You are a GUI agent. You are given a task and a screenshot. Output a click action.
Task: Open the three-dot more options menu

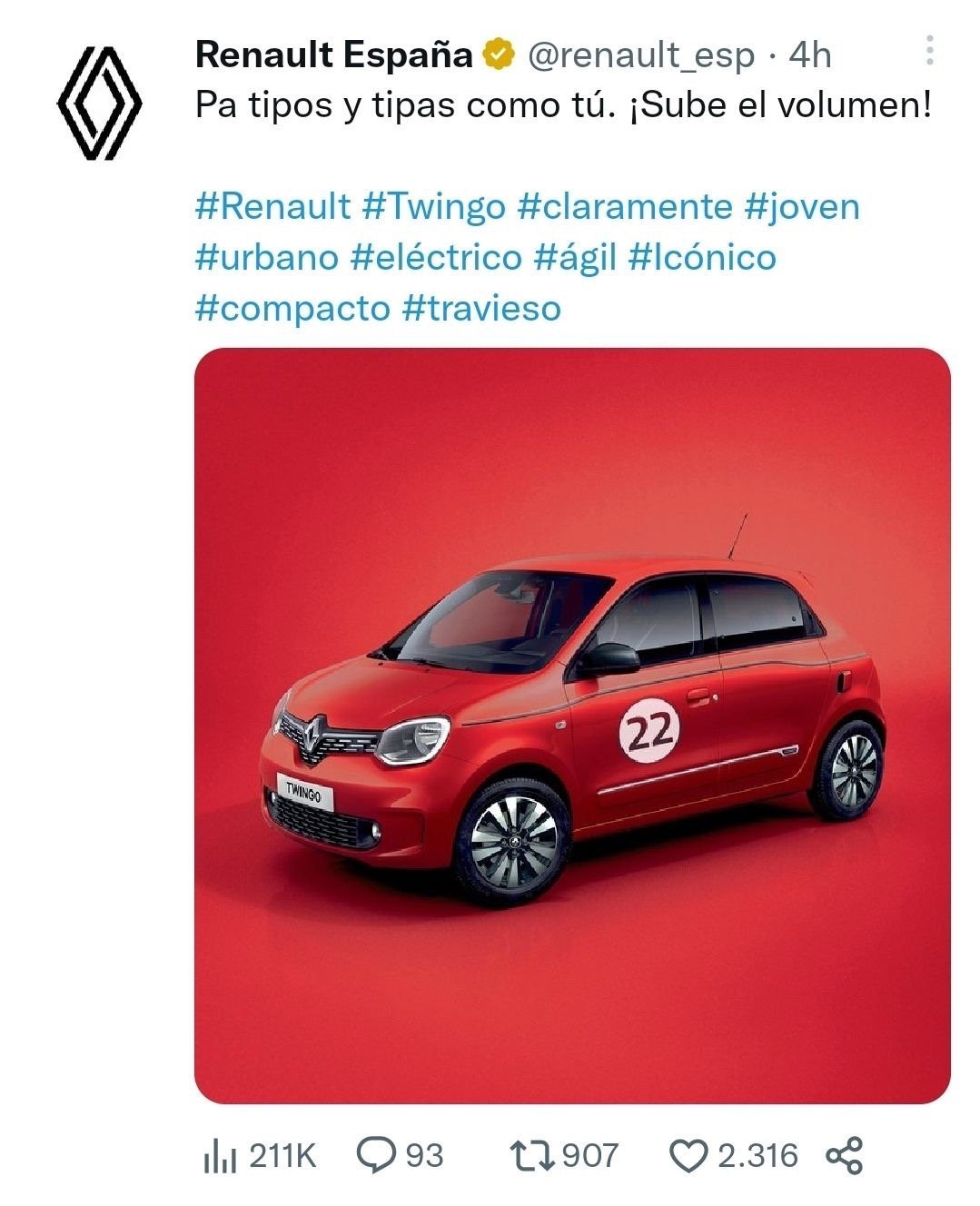point(929,51)
